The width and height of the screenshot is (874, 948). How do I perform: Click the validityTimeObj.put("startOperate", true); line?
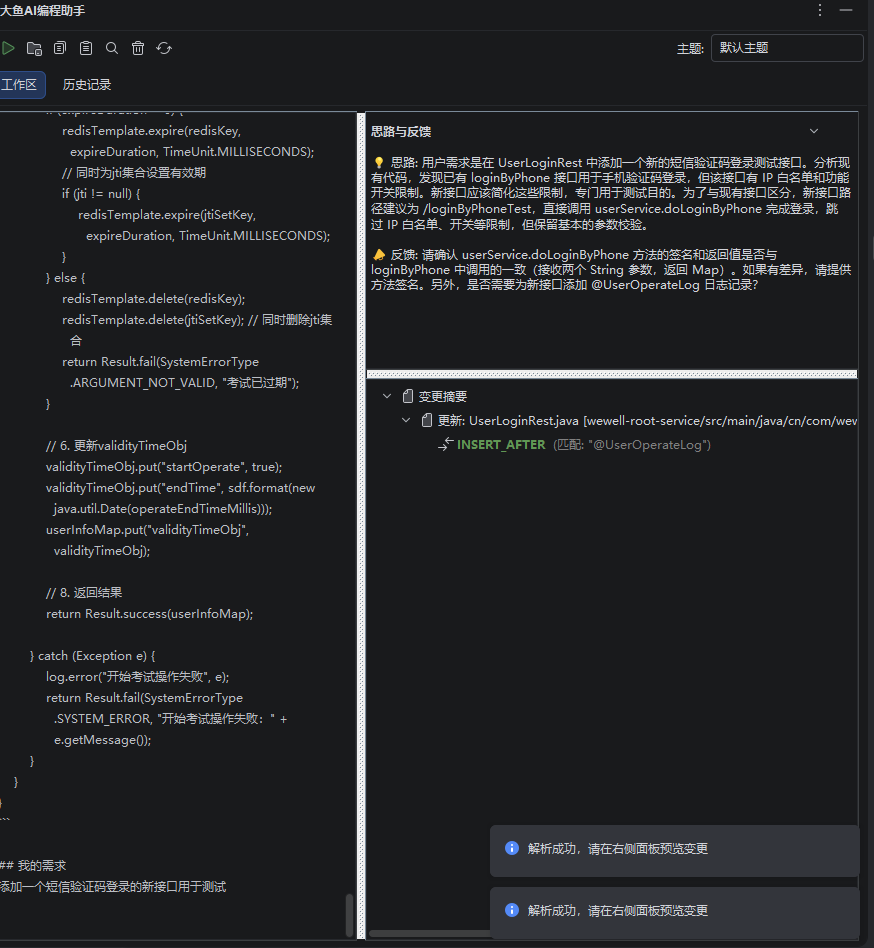[x=164, y=467]
